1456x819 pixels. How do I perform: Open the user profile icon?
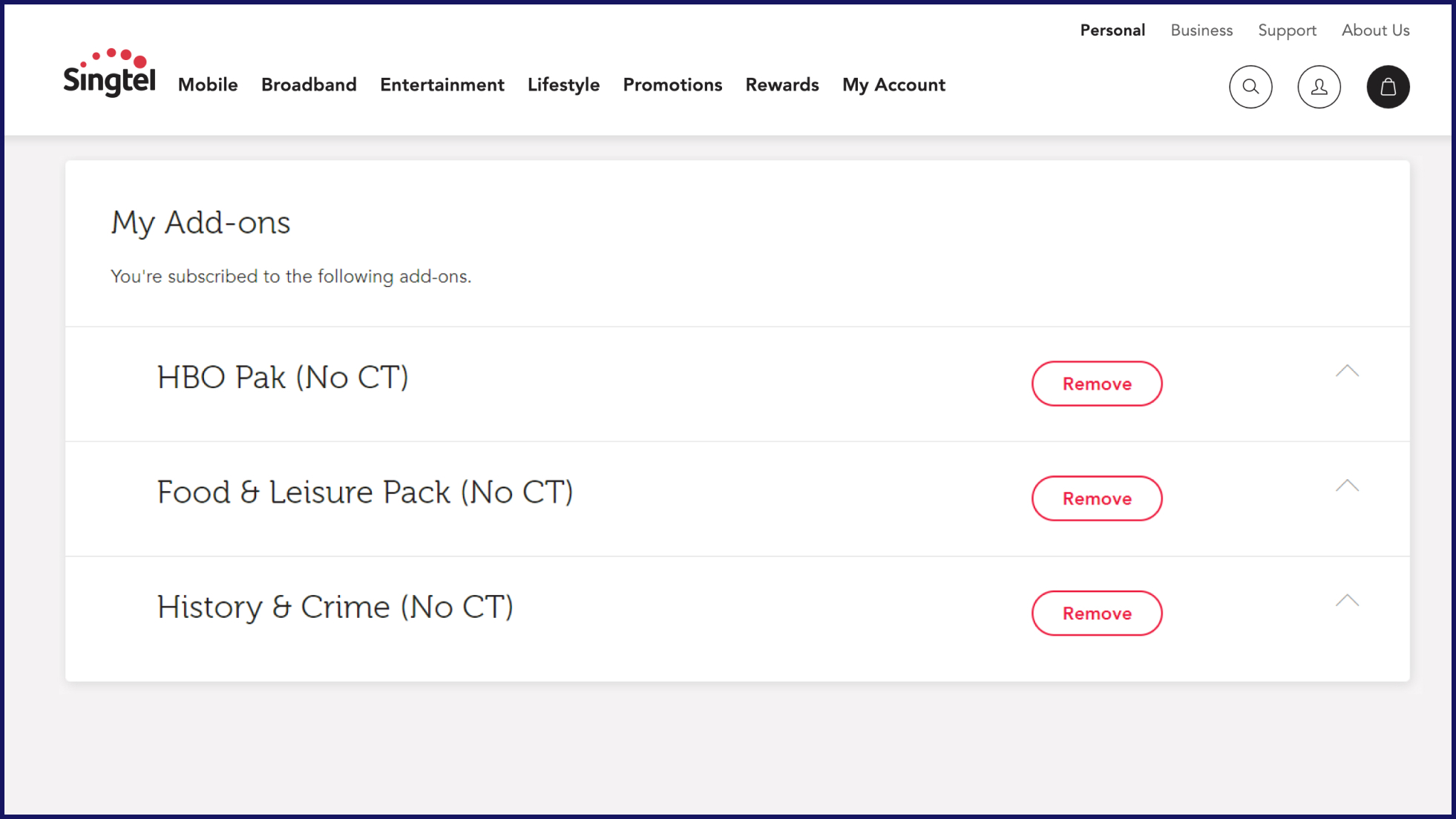point(1319,87)
